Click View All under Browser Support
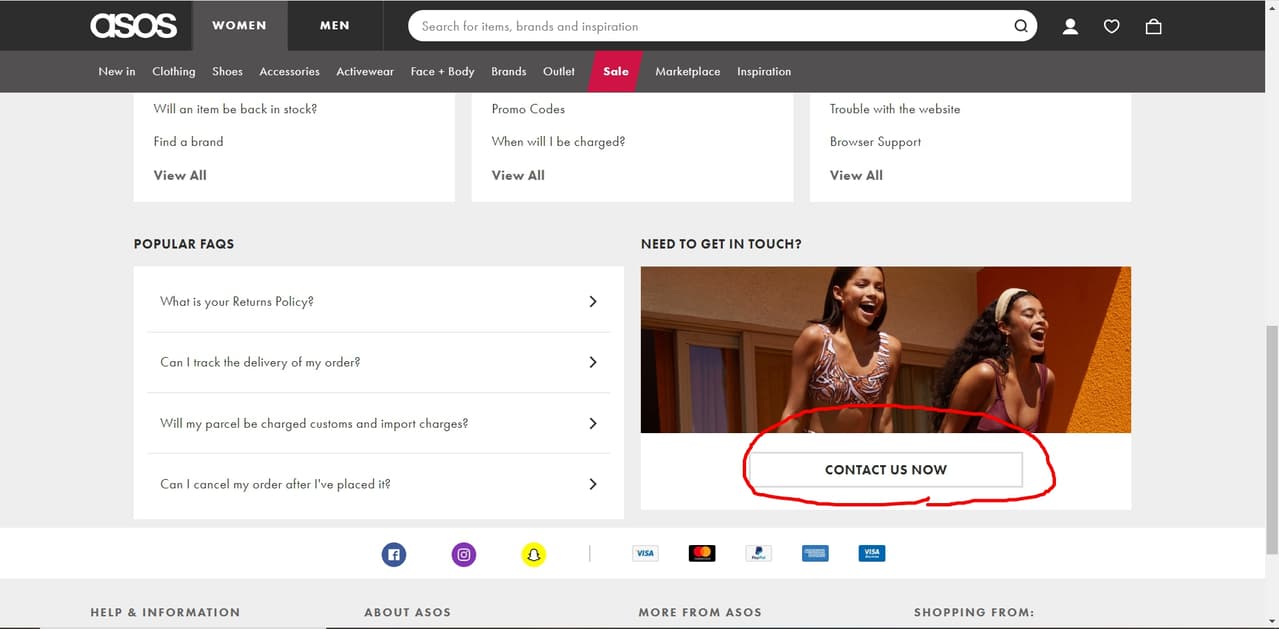Image resolution: width=1279 pixels, height=629 pixels. (x=856, y=175)
